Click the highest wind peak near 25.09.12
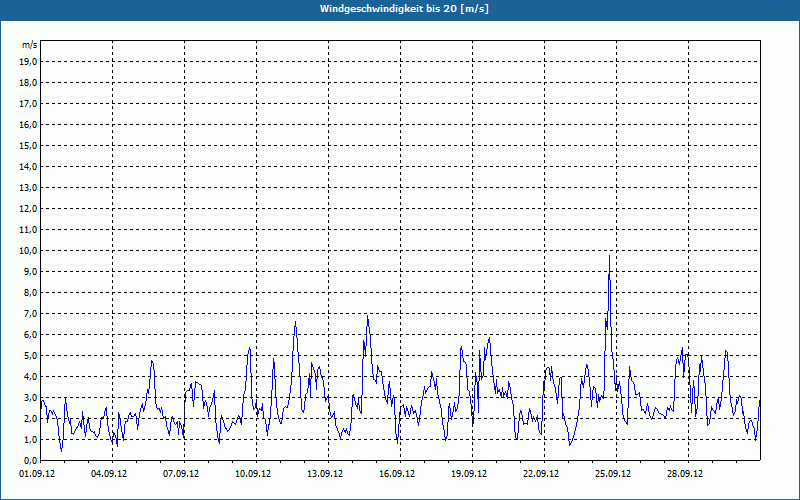The width and height of the screenshot is (800, 500). 609,256
